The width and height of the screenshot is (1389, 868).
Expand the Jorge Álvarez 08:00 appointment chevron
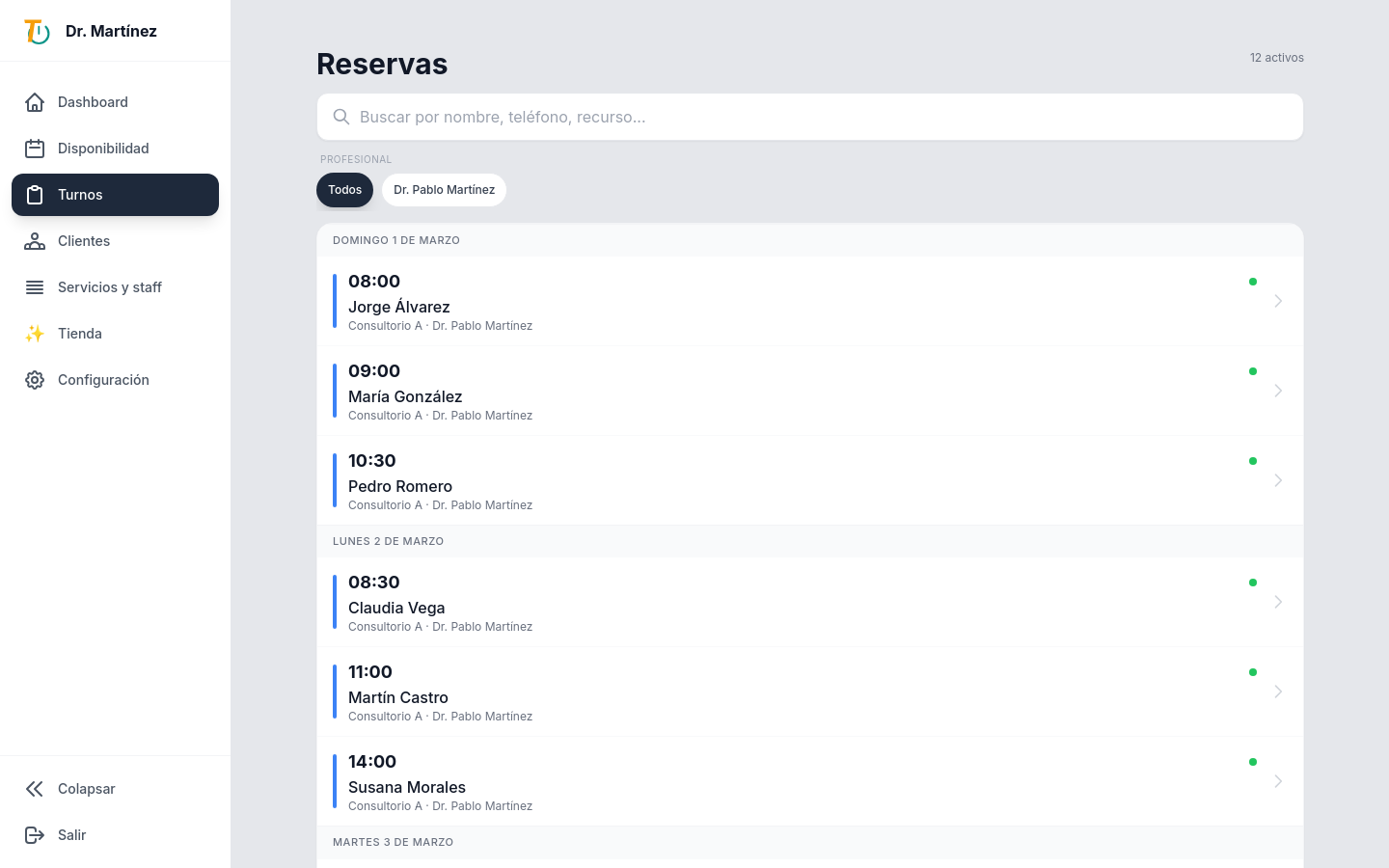tap(1278, 300)
